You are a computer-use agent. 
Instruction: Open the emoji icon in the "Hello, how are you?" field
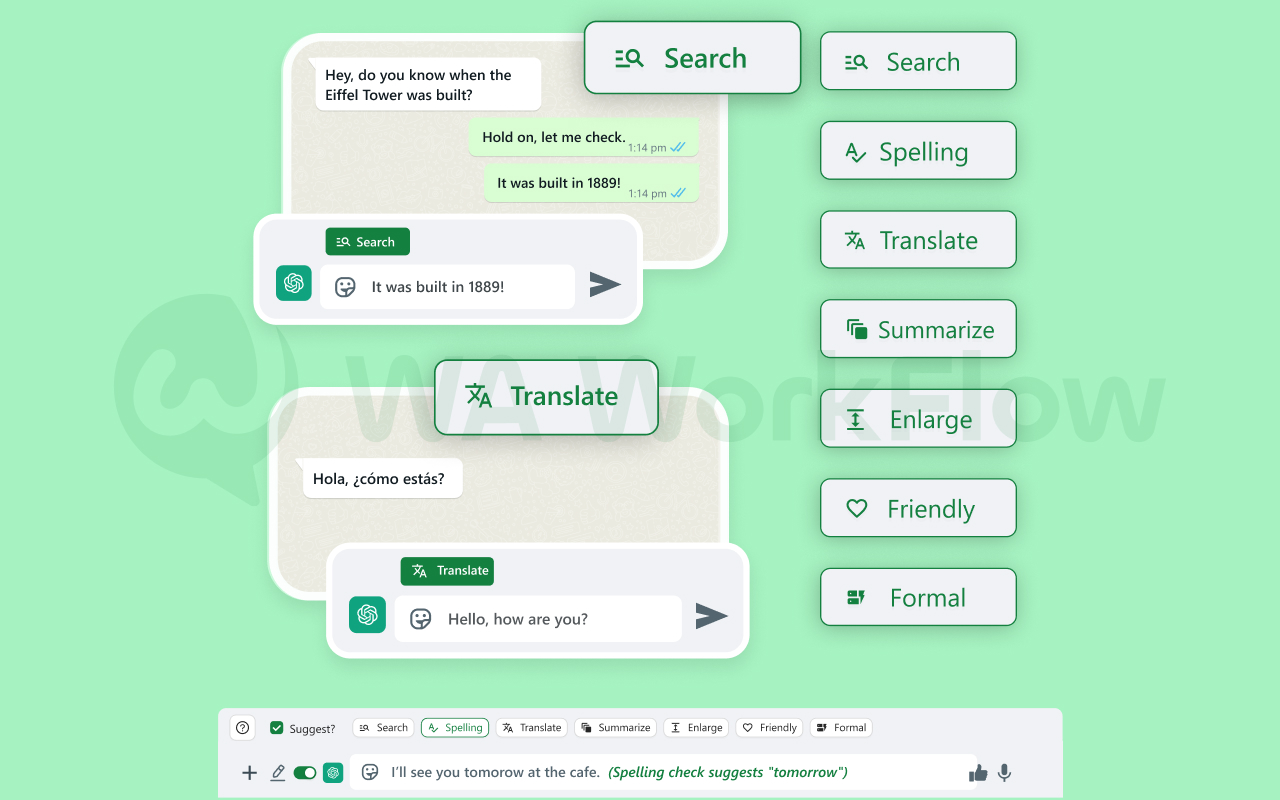(421, 619)
